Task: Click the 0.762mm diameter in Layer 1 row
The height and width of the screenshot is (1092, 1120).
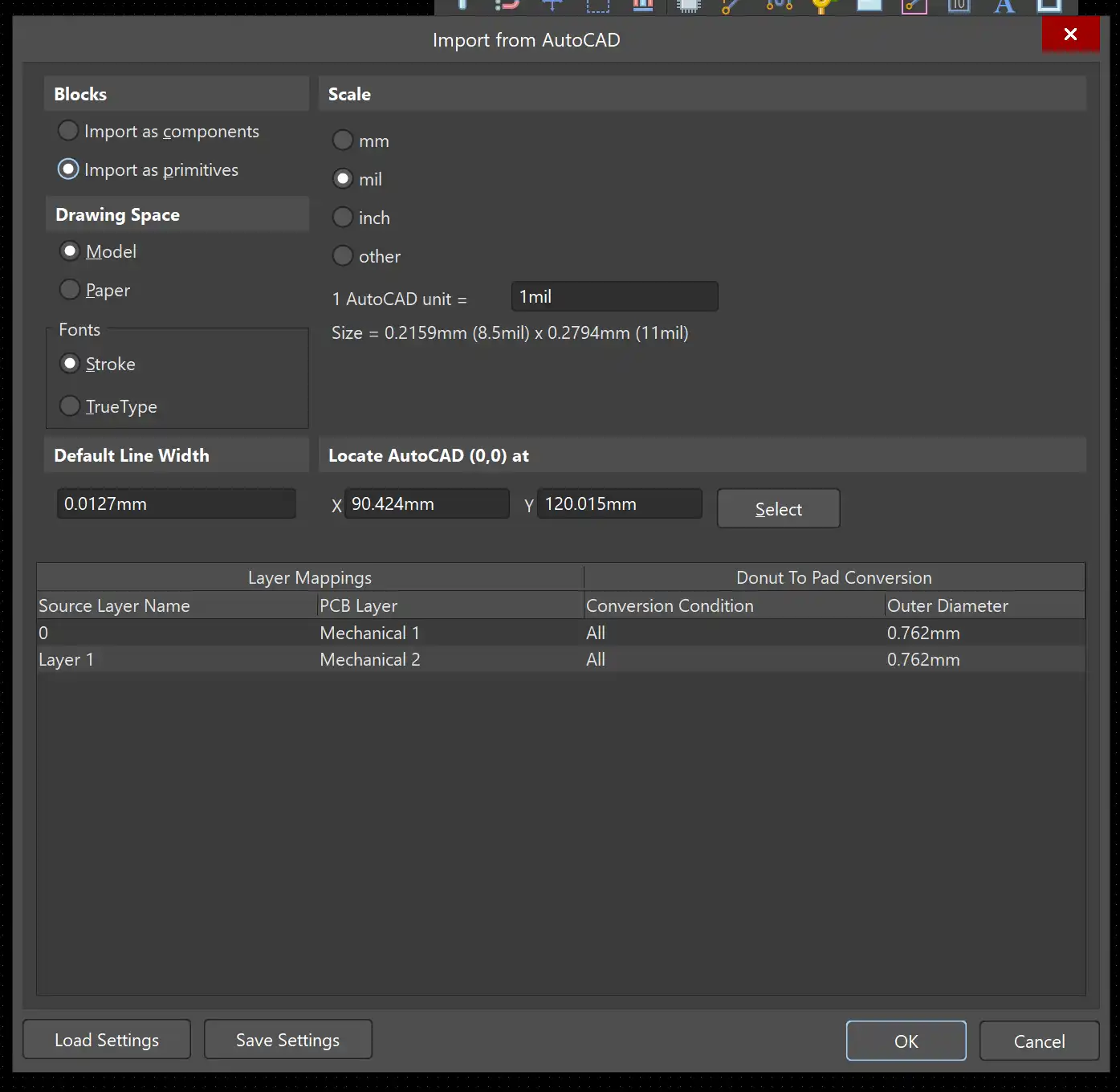Action: 985,659
